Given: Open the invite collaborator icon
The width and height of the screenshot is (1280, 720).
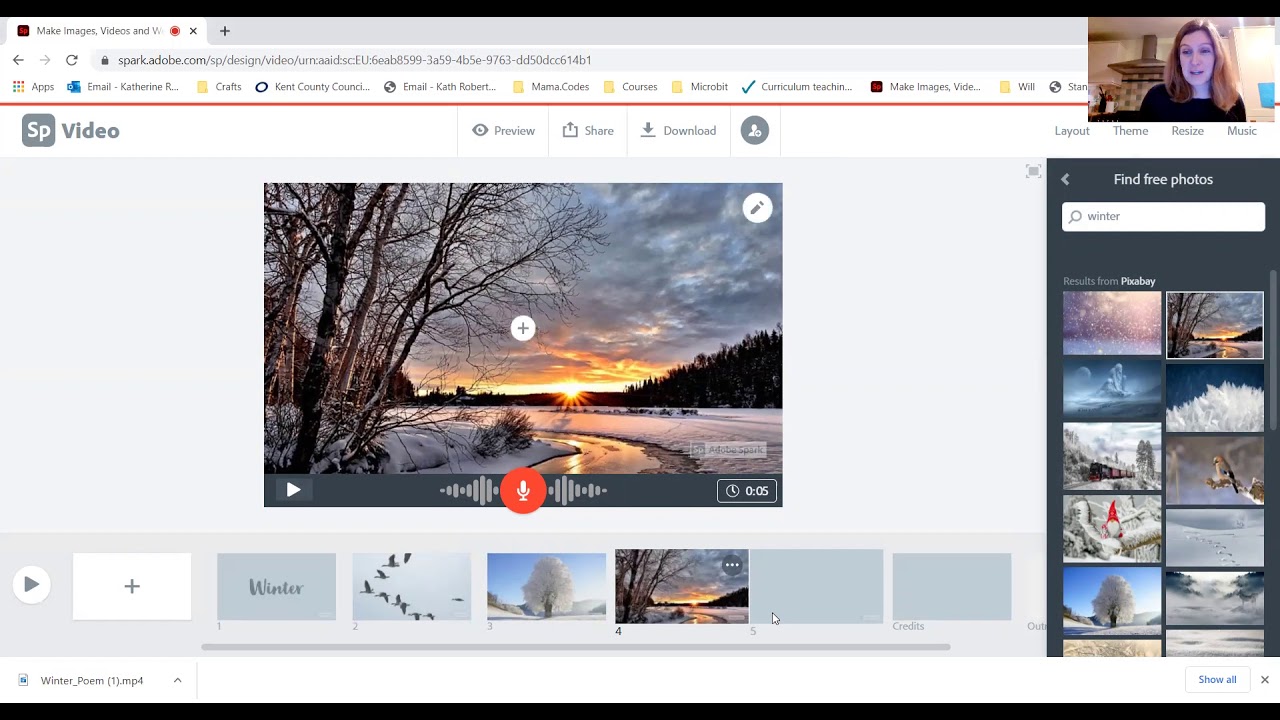Looking at the screenshot, I should coord(755,131).
